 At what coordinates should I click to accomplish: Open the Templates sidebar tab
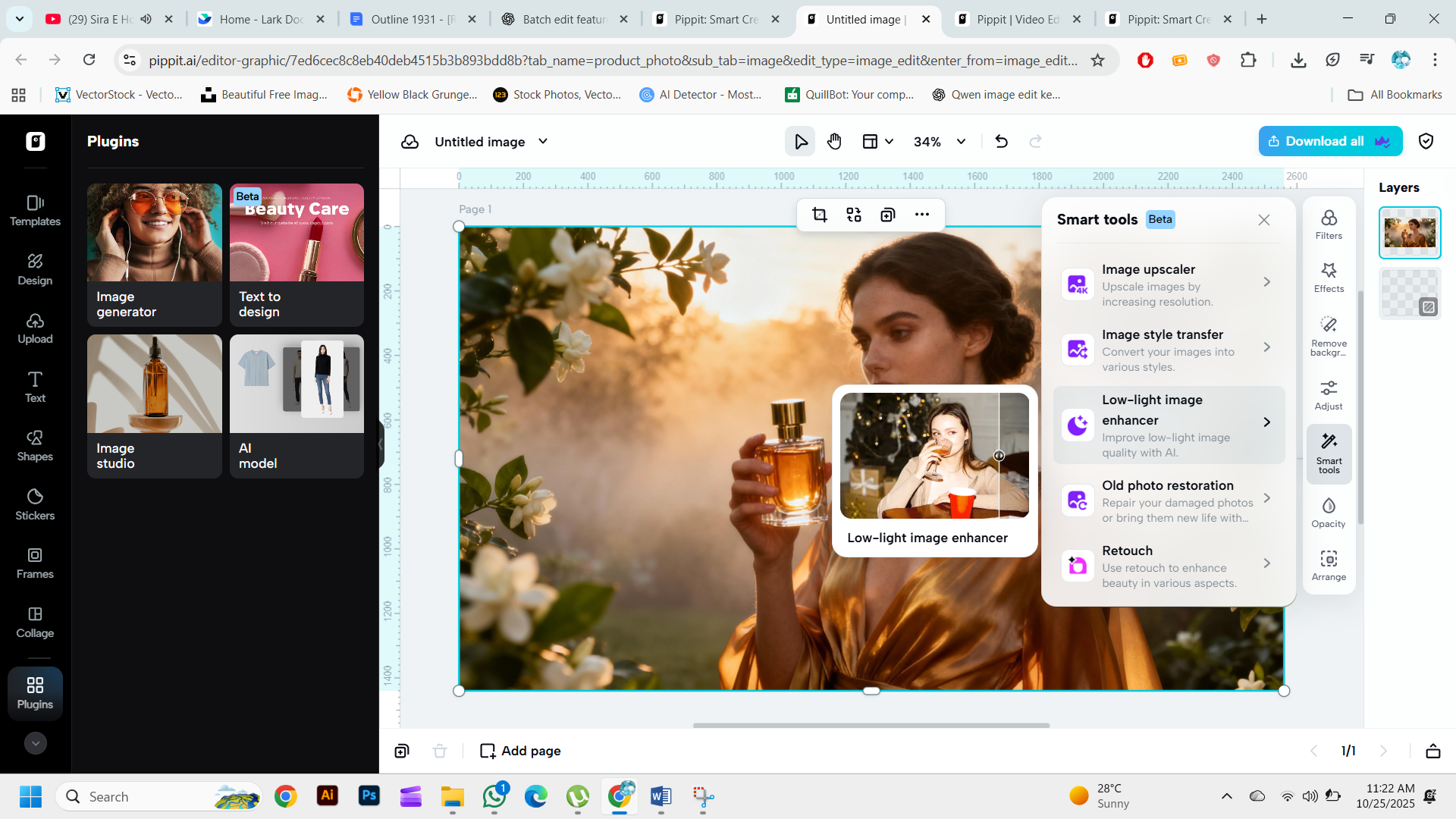(x=35, y=210)
